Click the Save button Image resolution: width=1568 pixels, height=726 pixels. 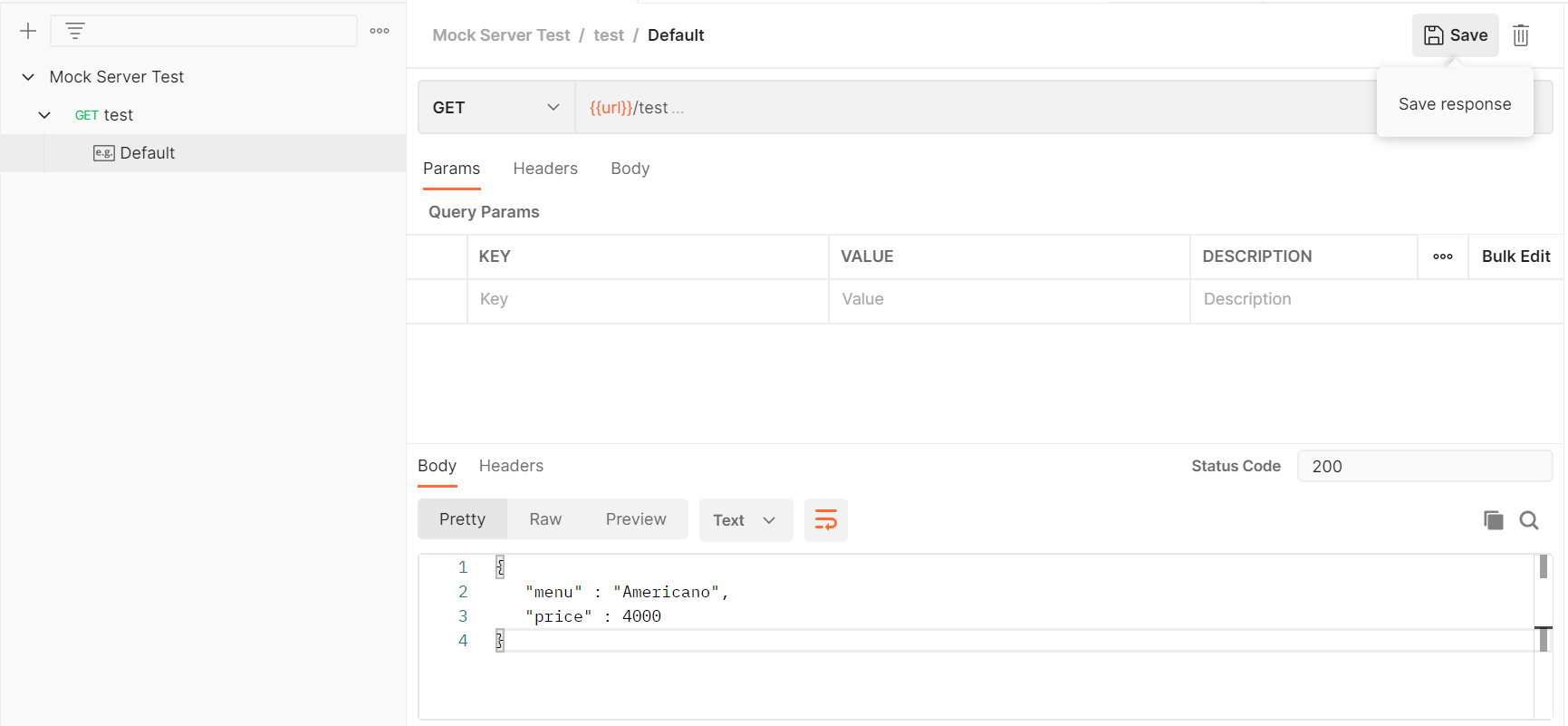[1456, 35]
